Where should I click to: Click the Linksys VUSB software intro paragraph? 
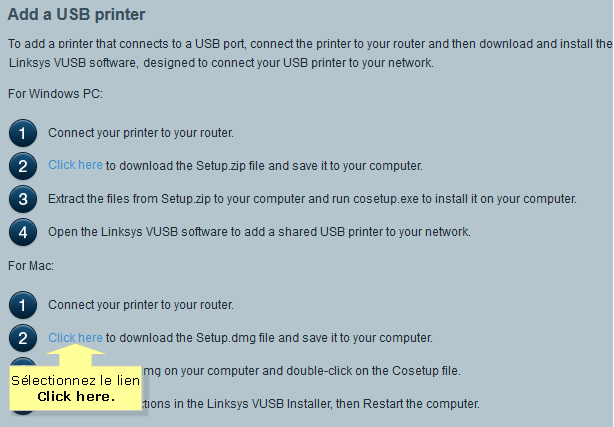310,53
